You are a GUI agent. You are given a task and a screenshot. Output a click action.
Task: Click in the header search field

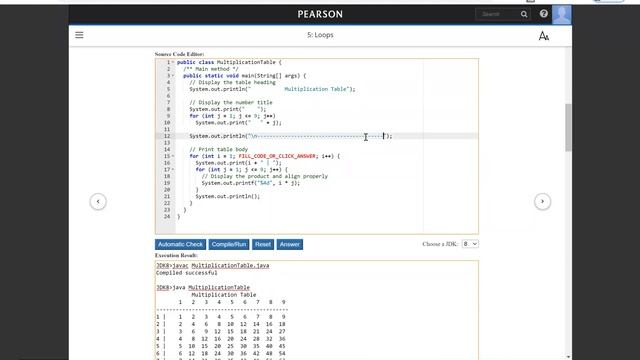pos(498,14)
